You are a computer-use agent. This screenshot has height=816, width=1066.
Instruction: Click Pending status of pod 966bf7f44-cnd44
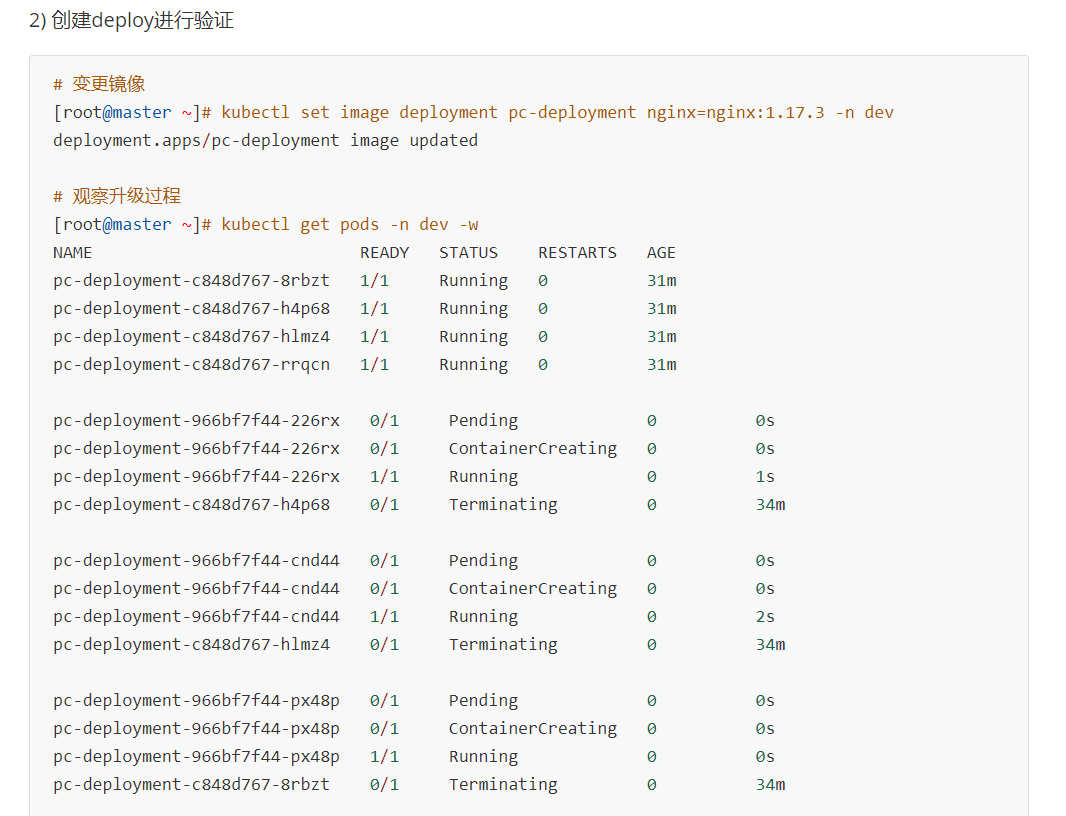(483, 561)
